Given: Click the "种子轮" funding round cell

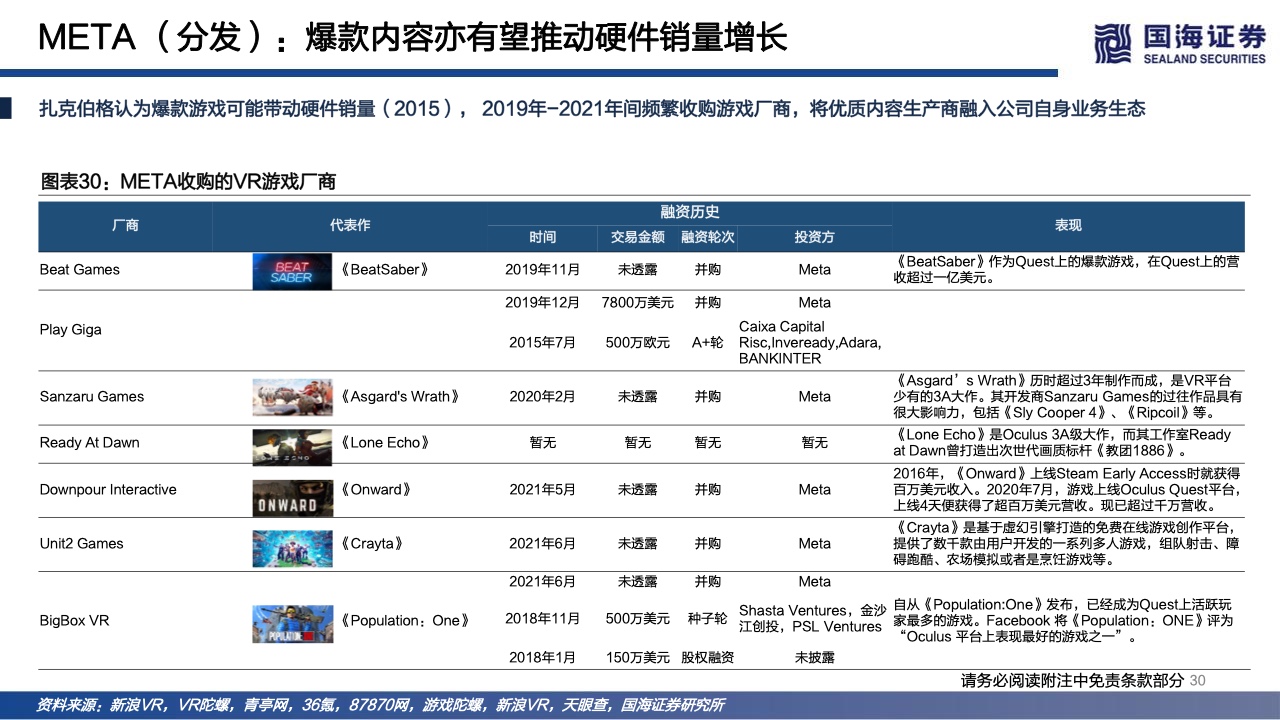Looking at the screenshot, I should pos(708,620).
